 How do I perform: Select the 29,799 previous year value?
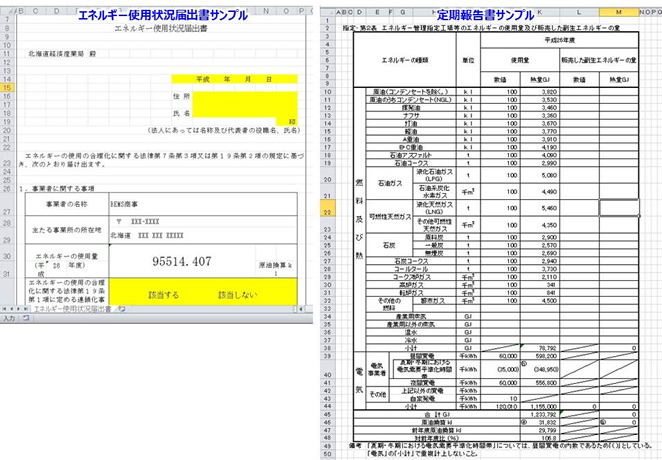point(540,430)
